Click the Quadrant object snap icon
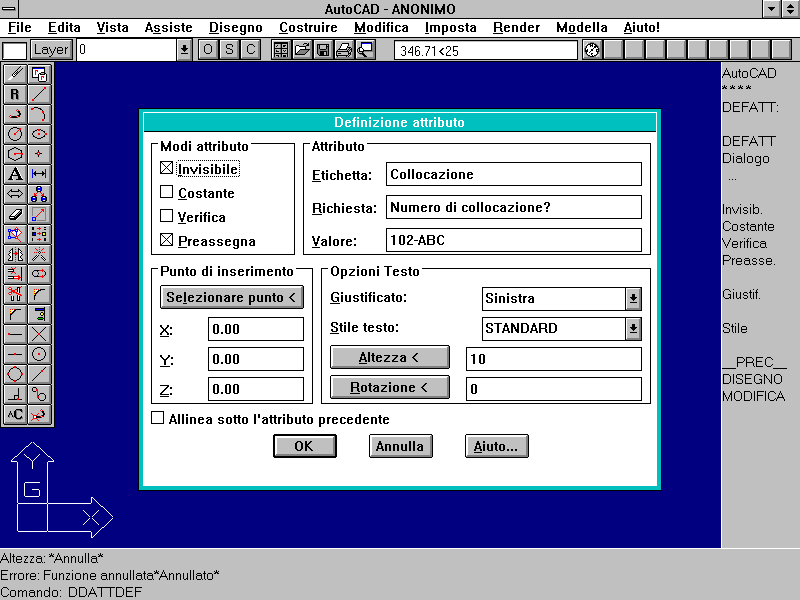800x600 pixels. (x=15, y=374)
